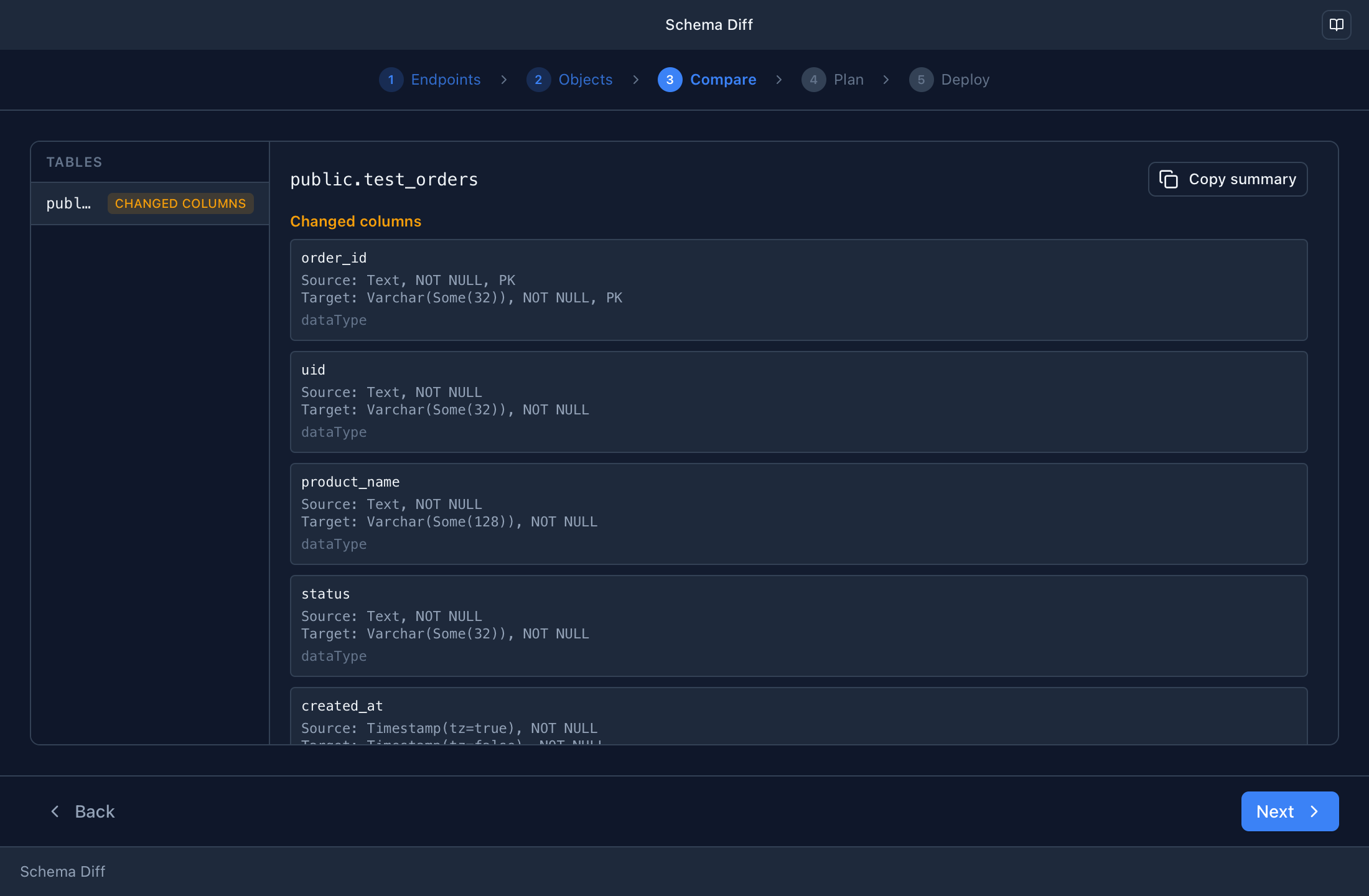
Task: Click order_id Target Varchar(Some(32)) PK line
Action: pos(462,297)
